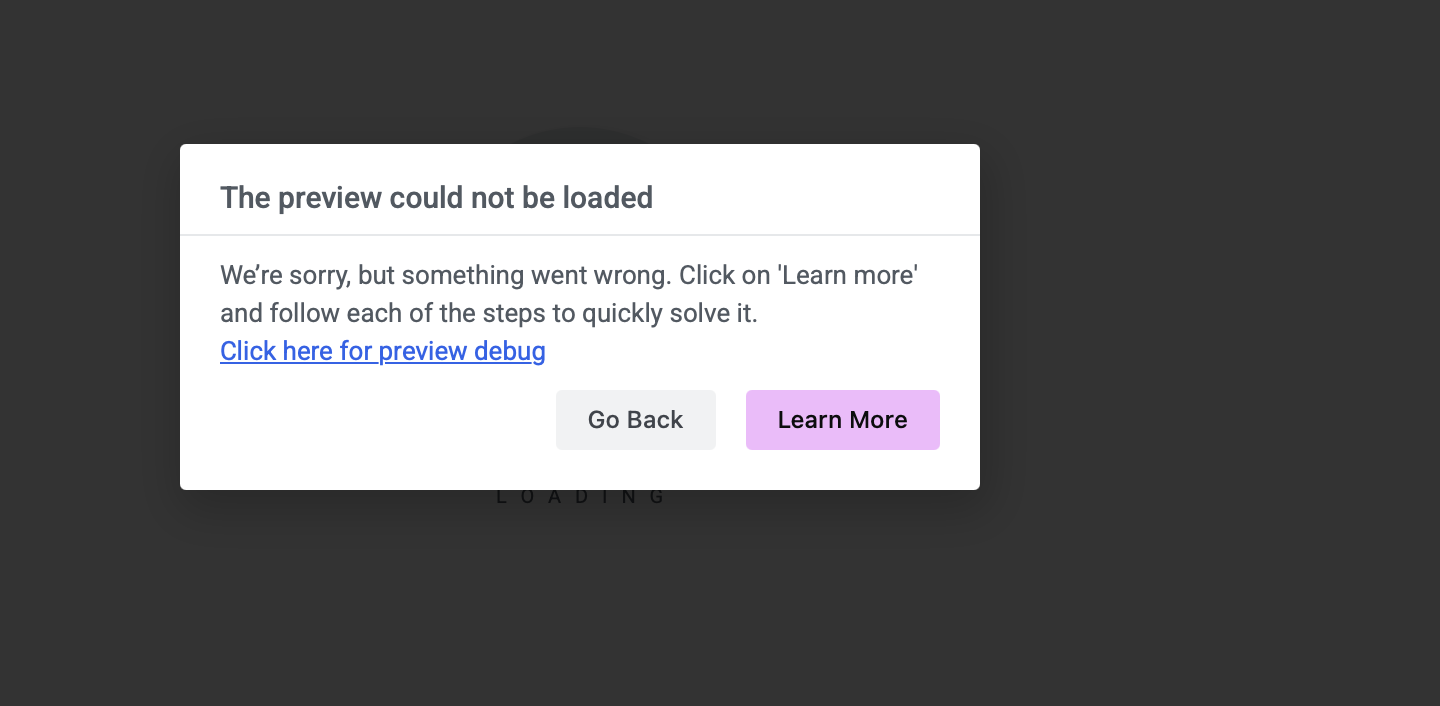Image resolution: width=1440 pixels, height=706 pixels.
Task: Click the 'The preview could not be loaded' heading
Action: [436, 198]
